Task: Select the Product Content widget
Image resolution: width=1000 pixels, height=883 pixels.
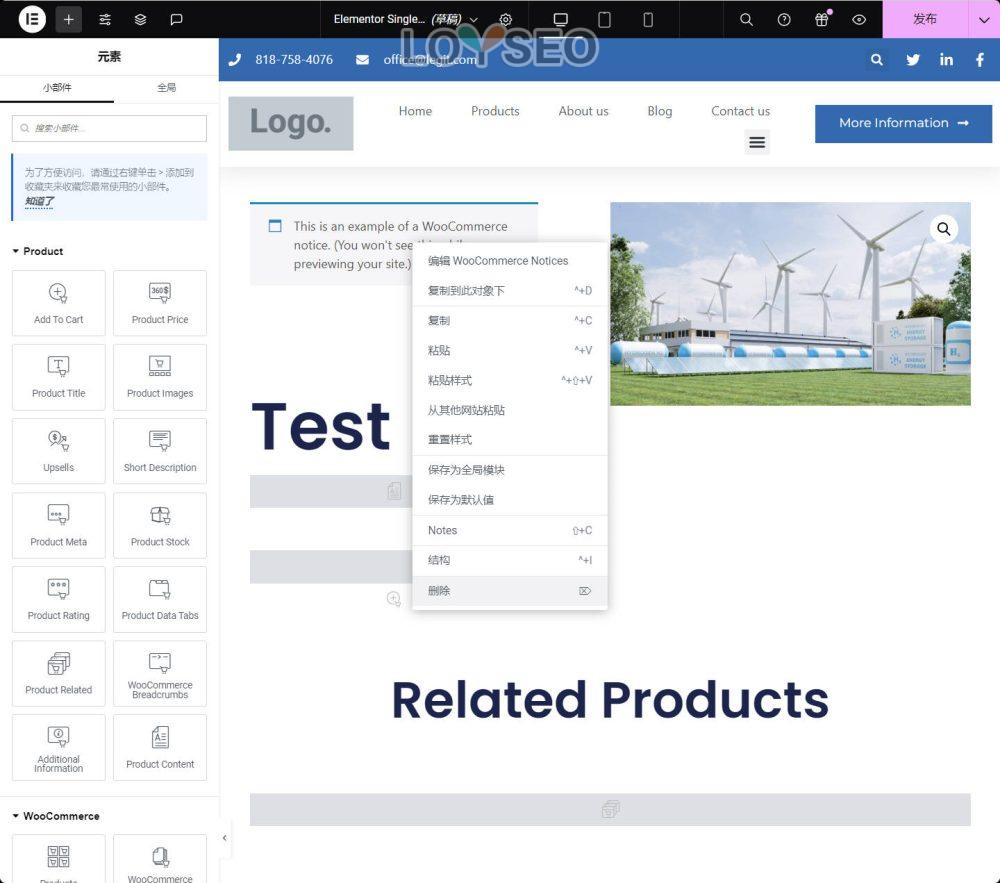Action: click(160, 747)
